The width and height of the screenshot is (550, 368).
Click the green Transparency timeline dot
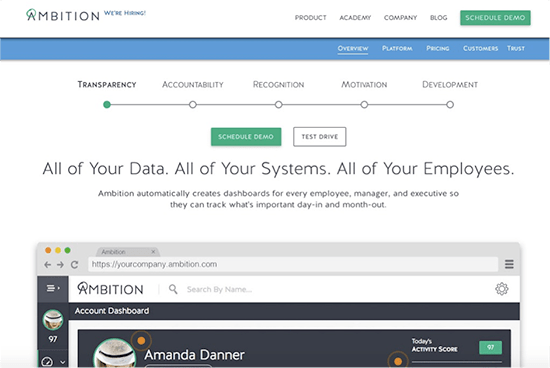pos(107,105)
